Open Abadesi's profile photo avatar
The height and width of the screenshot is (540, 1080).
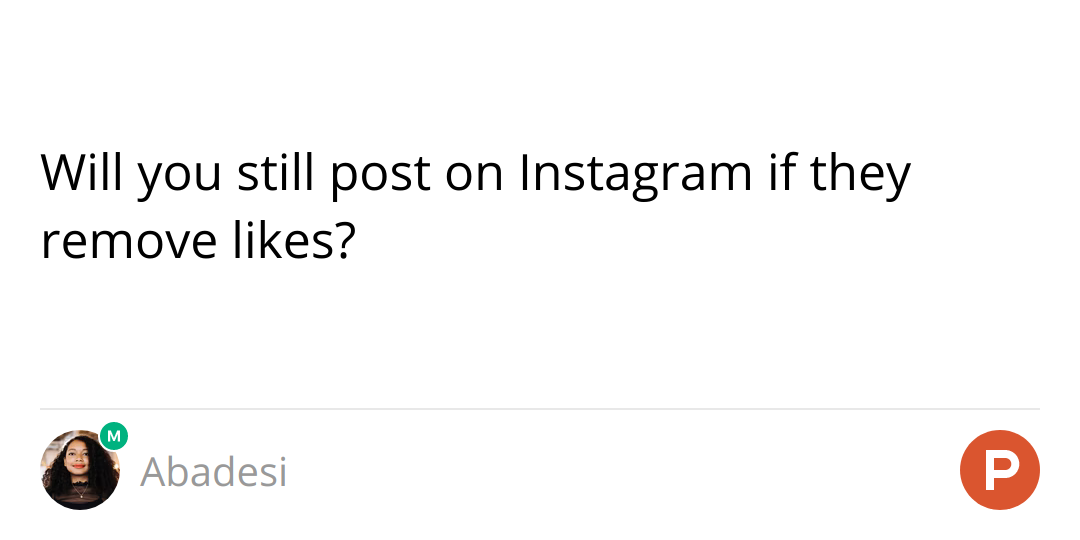click(x=78, y=472)
